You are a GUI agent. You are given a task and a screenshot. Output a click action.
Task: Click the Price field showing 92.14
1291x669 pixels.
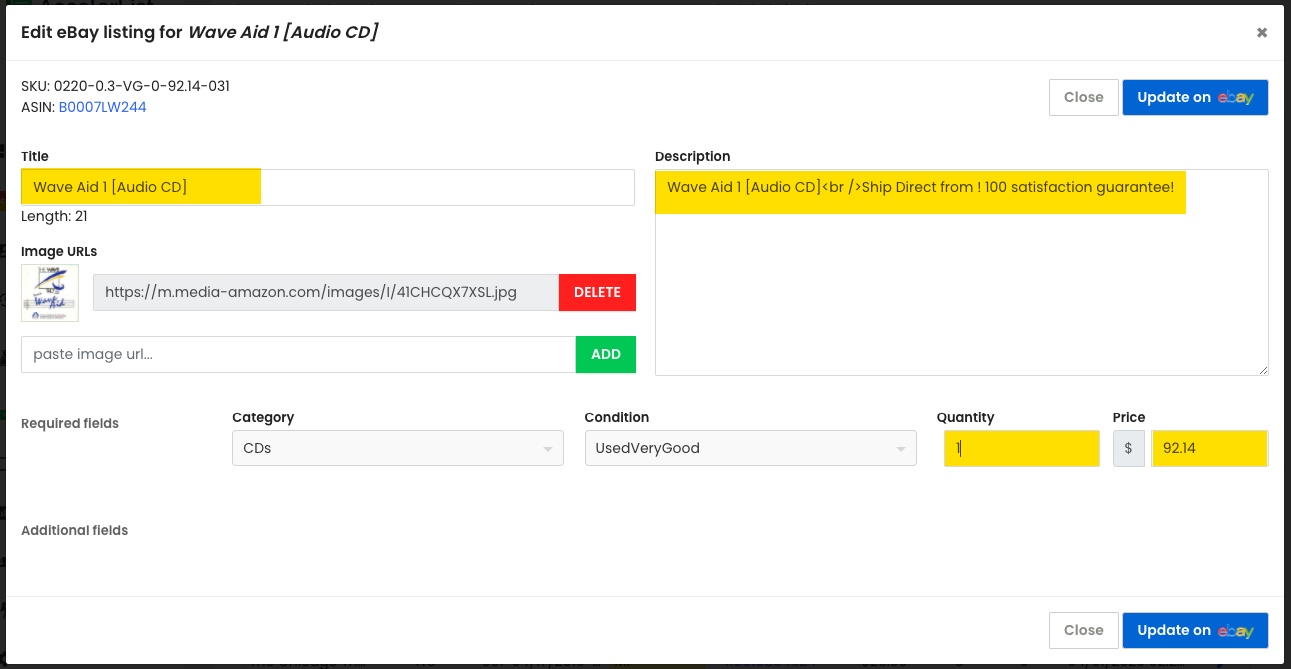(1210, 448)
